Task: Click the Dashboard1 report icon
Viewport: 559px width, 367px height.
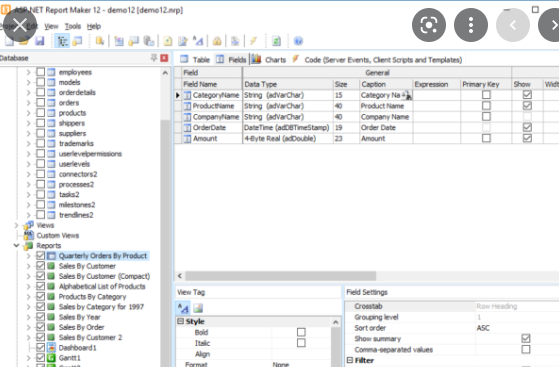Action: 51,347
